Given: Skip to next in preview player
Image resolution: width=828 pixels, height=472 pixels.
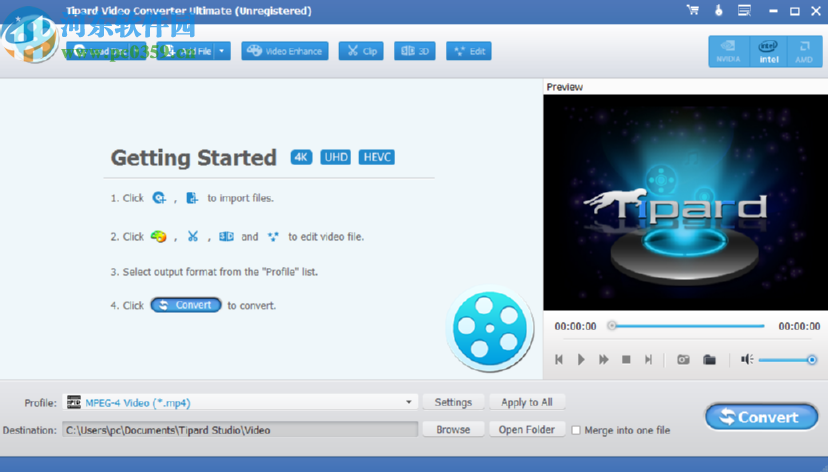Looking at the screenshot, I should [648, 360].
